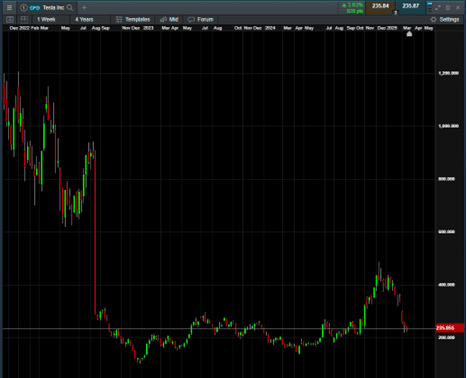Click the product info circle icon
Viewport: 467px width, 378px height.
point(24,7)
